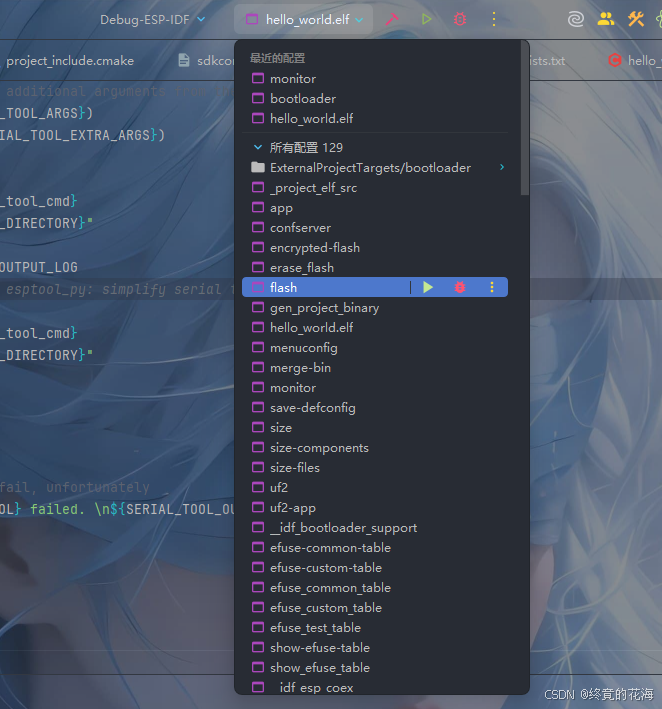Select show_efuse_table configuration
The image size is (662, 709).
[375, 667]
